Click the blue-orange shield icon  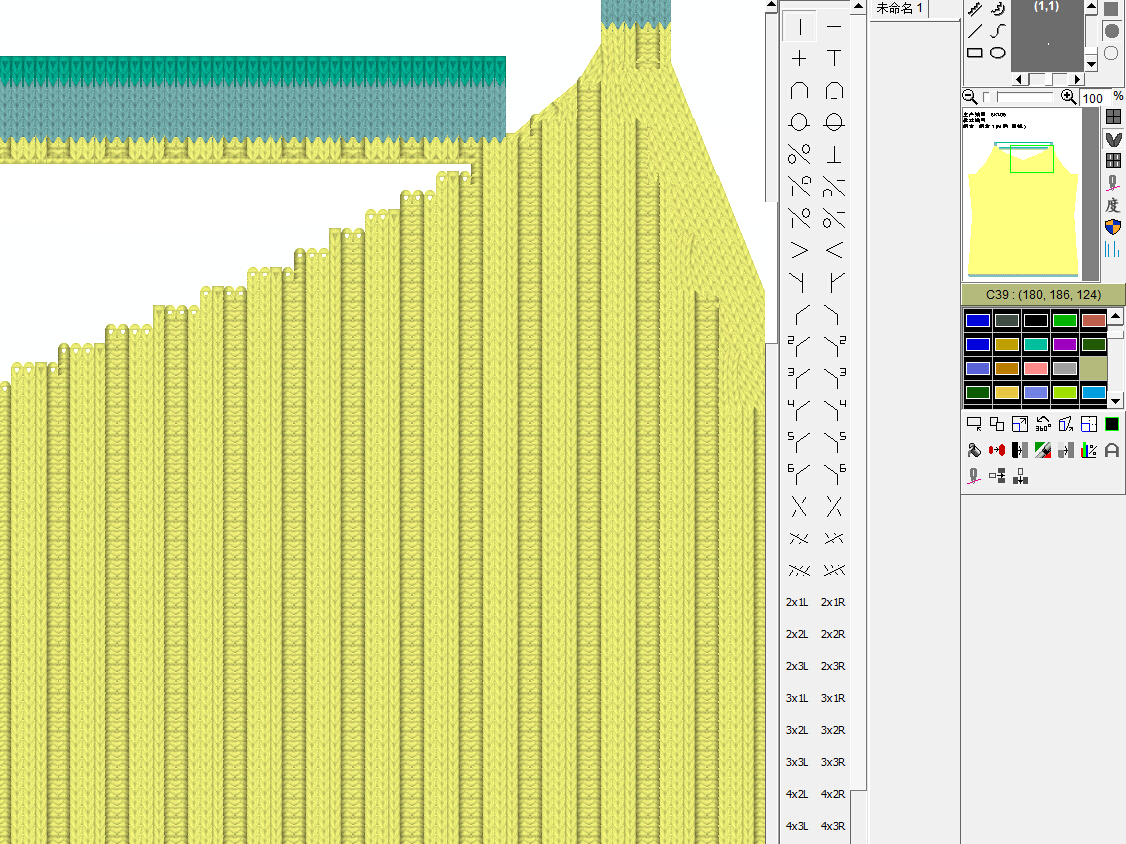1113,227
